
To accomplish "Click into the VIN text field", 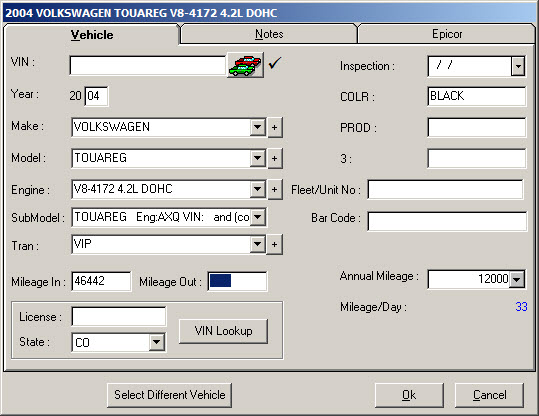I will coord(147,65).
